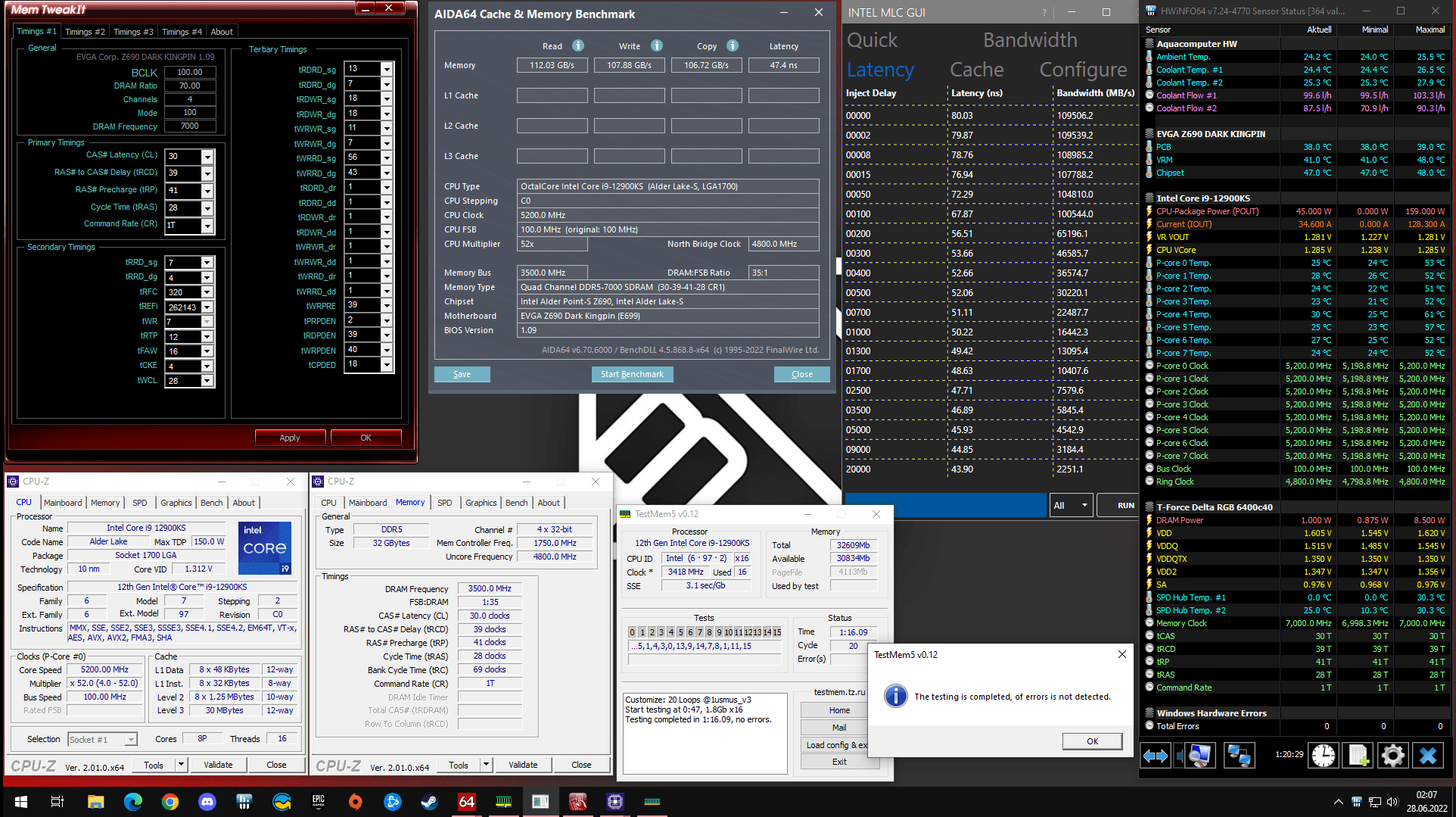
Task: Click the Exit button in TestMem5
Action: [839, 762]
